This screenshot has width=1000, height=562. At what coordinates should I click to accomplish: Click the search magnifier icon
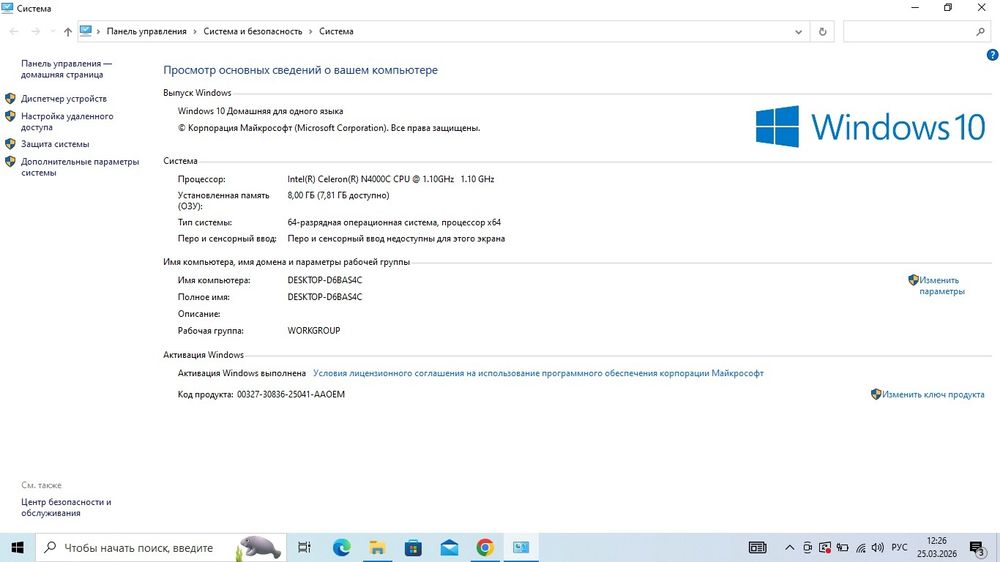point(980,31)
